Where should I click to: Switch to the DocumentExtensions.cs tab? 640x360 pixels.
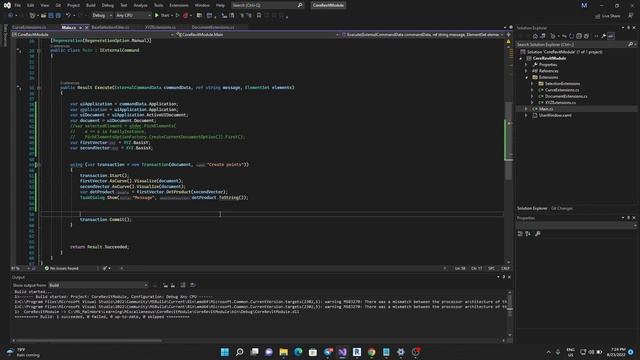pyautogui.click(x=213, y=27)
